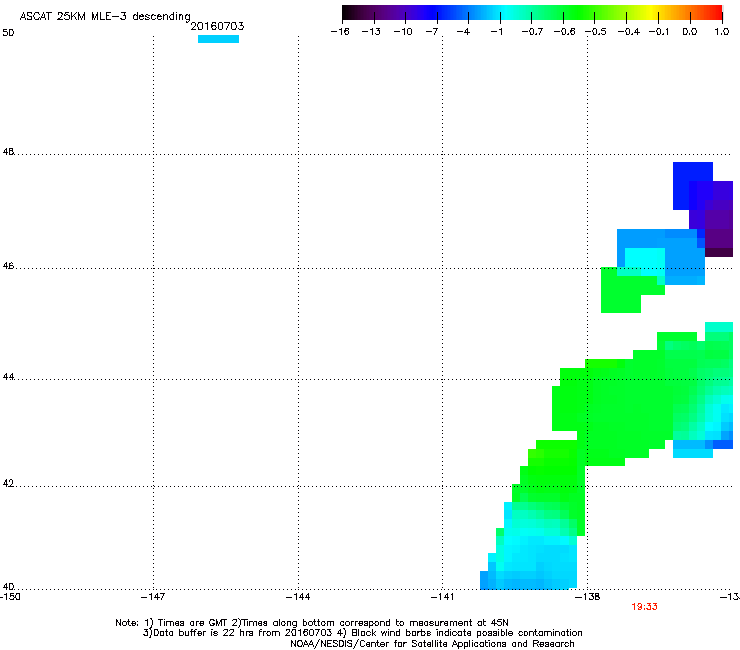Click the rainbow color scale bar
Viewport: 740px width, 650px height.
tap(532, 13)
